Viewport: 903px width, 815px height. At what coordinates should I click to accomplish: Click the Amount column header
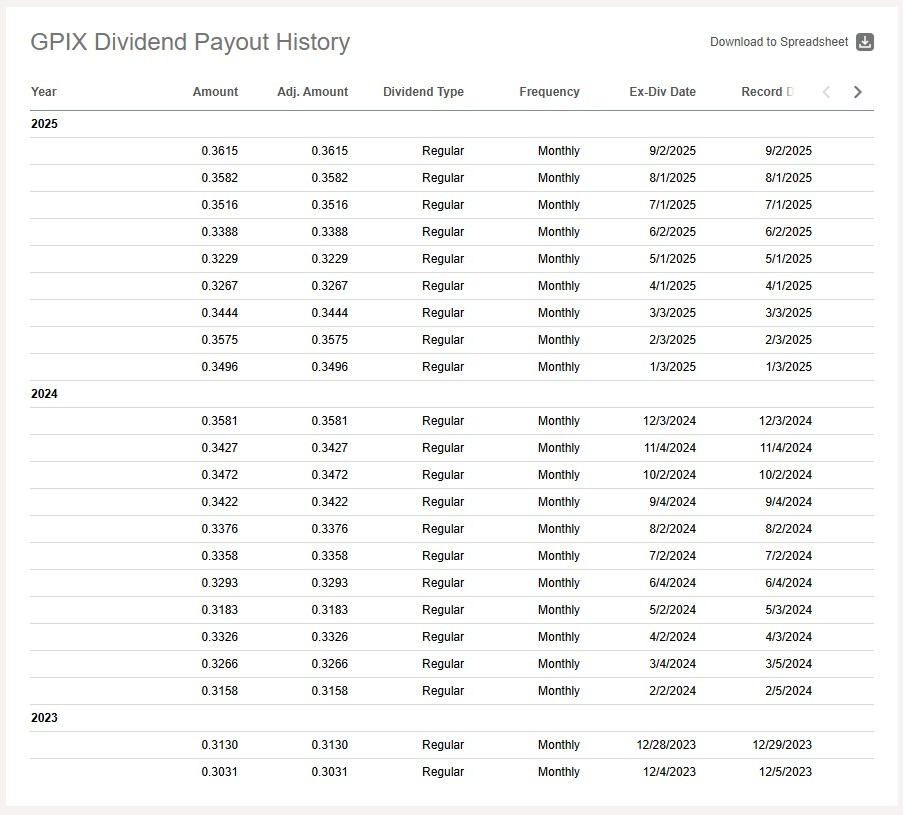click(215, 92)
